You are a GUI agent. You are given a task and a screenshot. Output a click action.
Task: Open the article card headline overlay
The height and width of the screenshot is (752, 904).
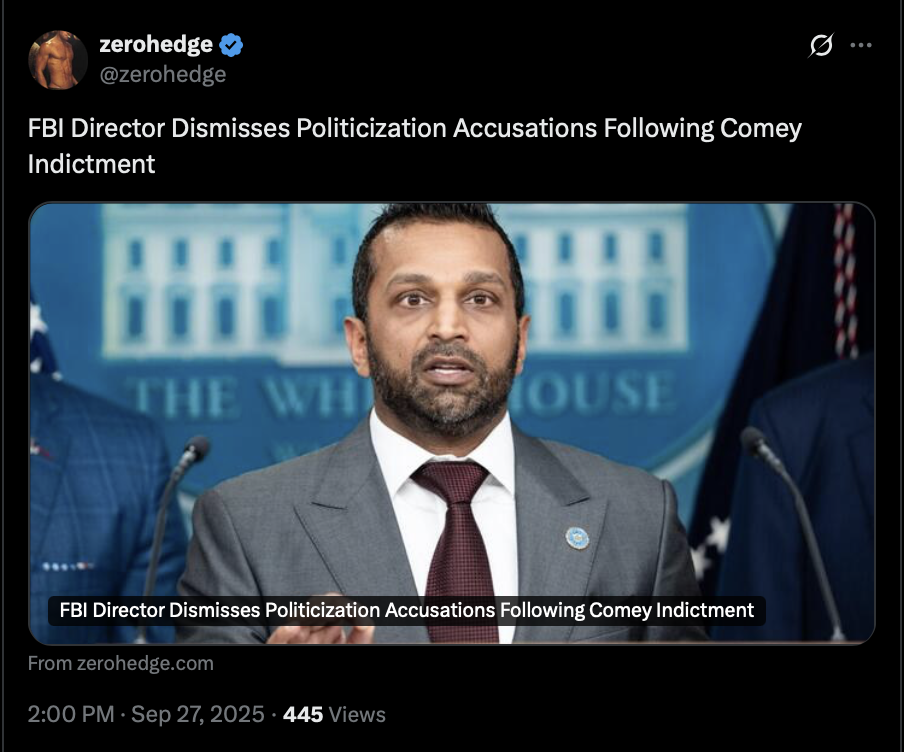(406, 610)
